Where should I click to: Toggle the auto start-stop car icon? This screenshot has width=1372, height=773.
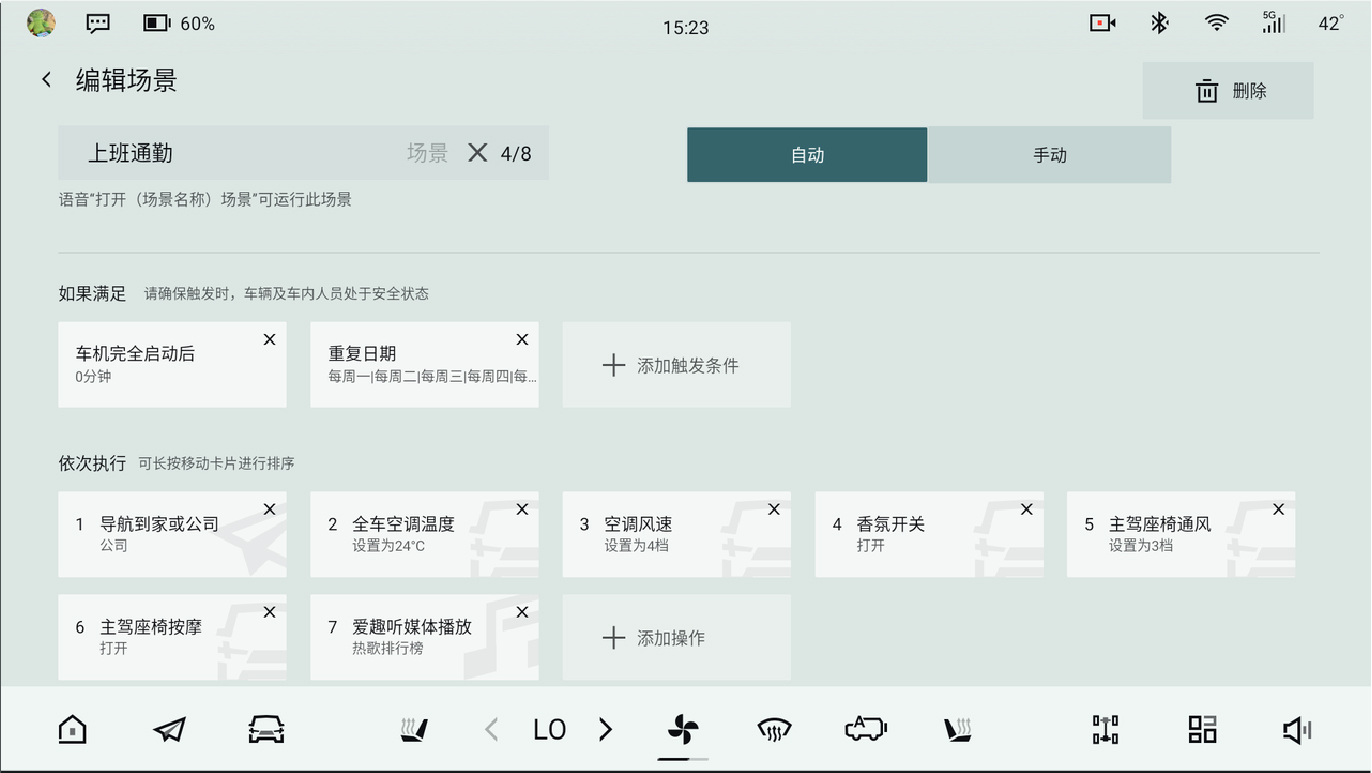[865, 729]
